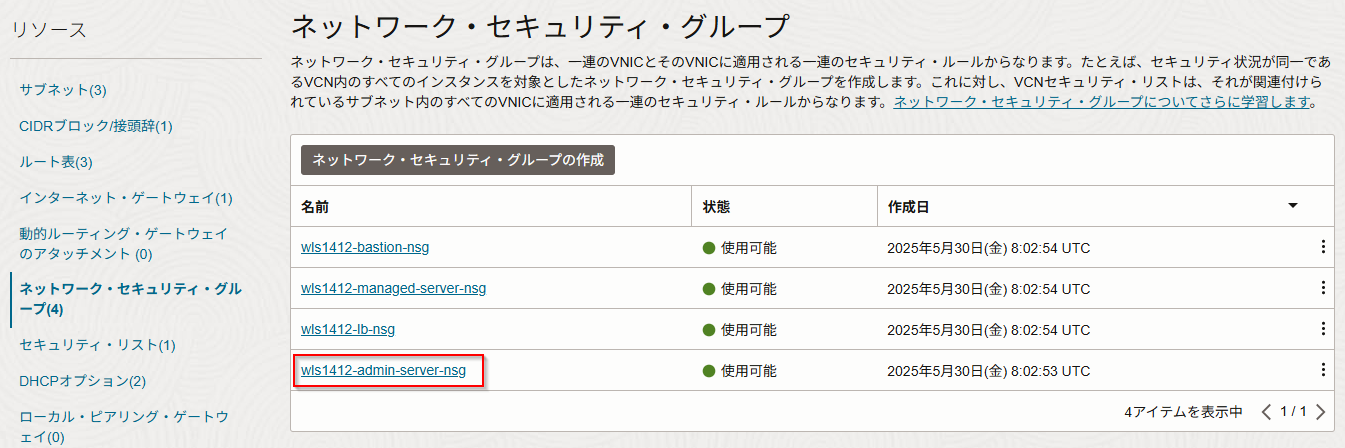Open actions menu for wls1412-bastion-nsg row
Viewport: 1345px width, 448px height.
point(1323,247)
